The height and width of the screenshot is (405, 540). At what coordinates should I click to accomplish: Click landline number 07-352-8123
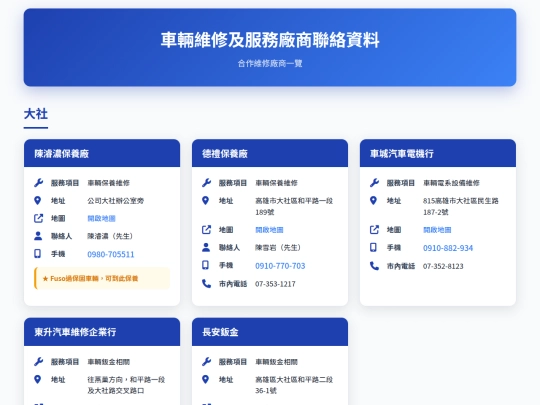coord(443,266)
